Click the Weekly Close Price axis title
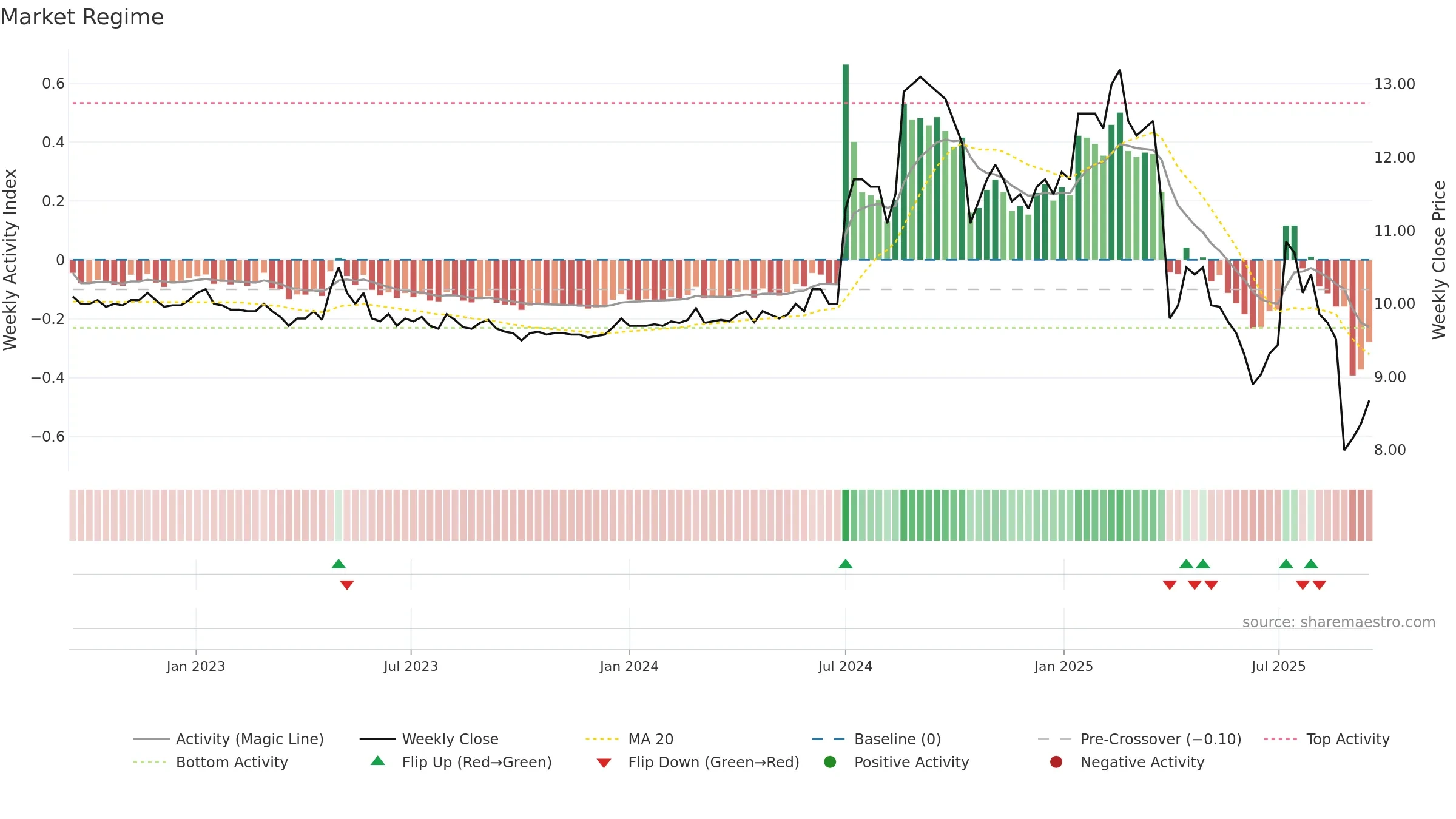The width and height of the screenshot is (1456, 819). point(1439,260)
